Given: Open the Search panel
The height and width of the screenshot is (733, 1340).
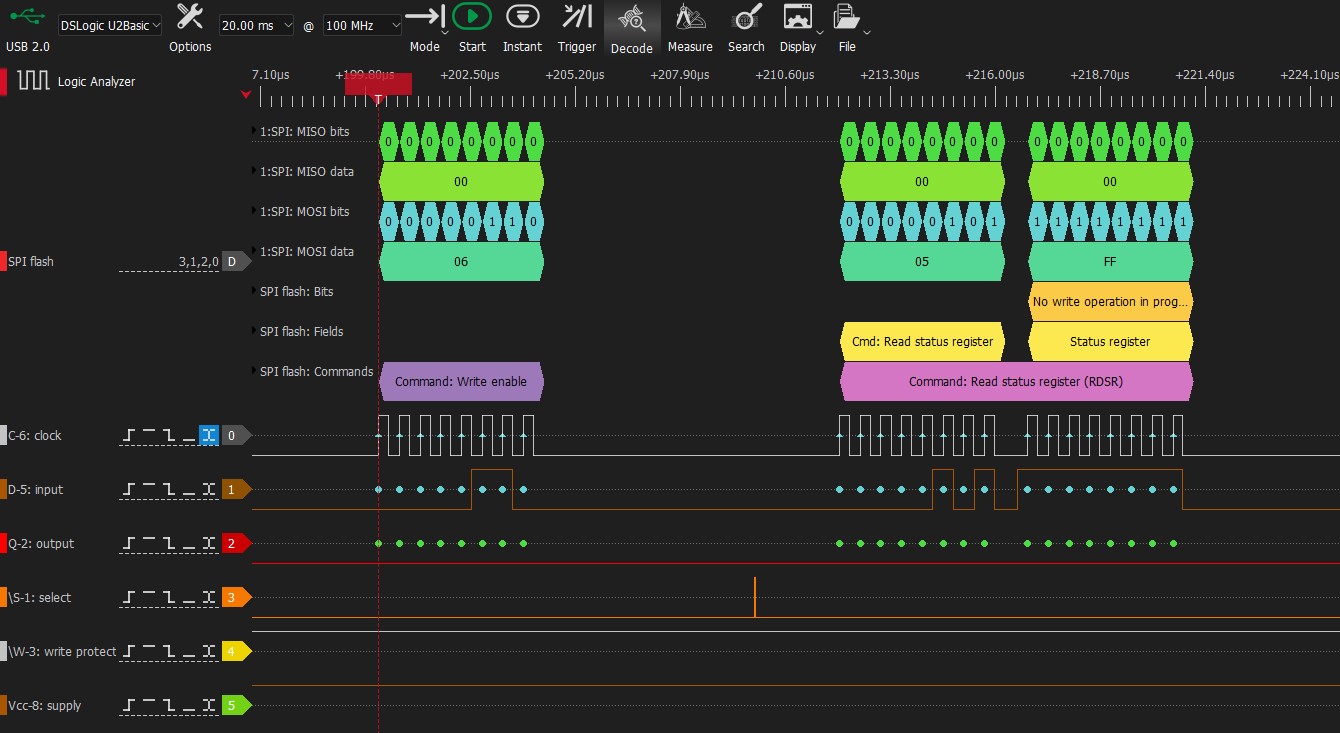Looking at the screenshot, I should [x=745, y=17].
